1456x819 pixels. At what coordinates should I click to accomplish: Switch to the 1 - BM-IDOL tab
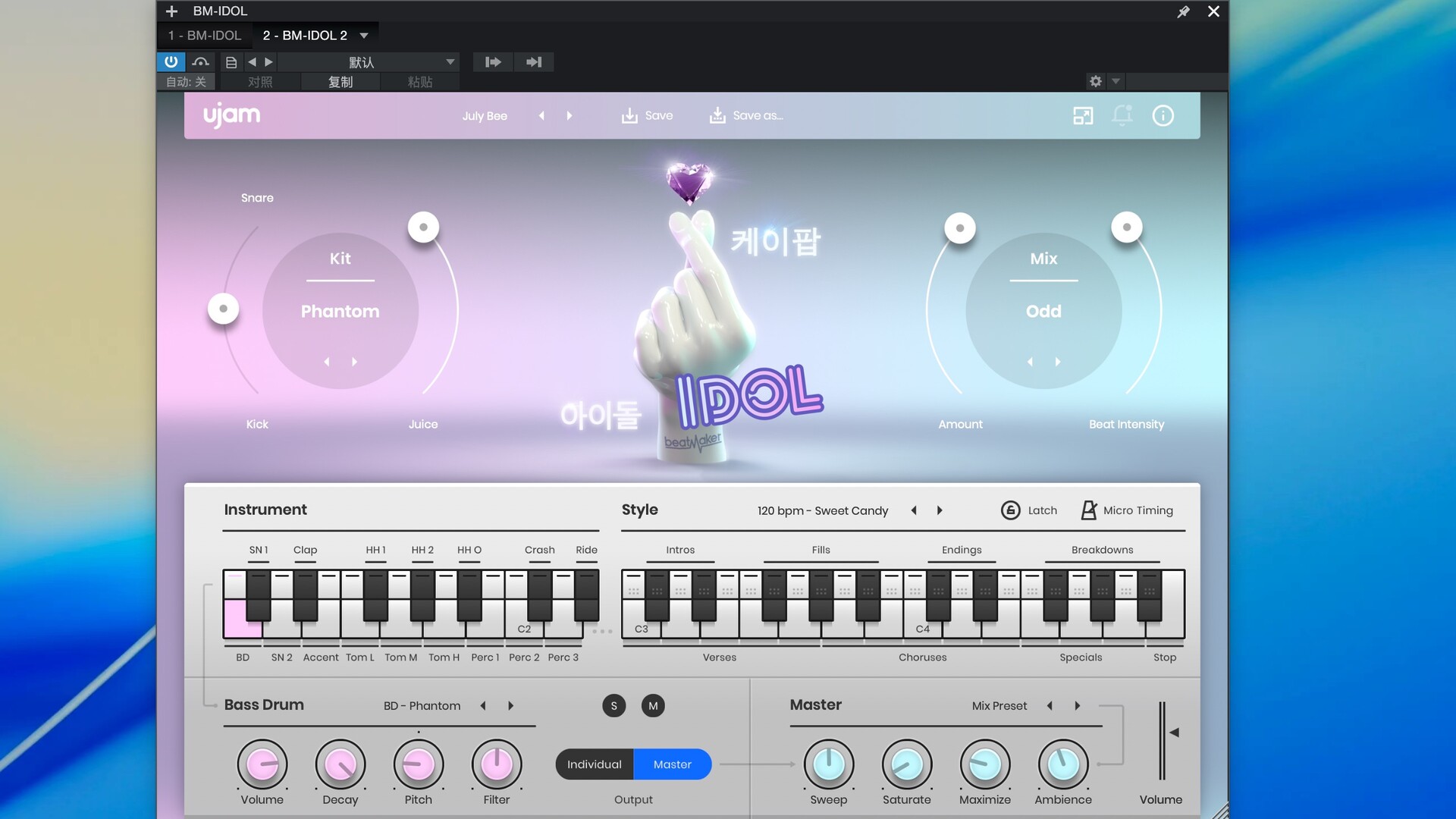click(205, 36)
